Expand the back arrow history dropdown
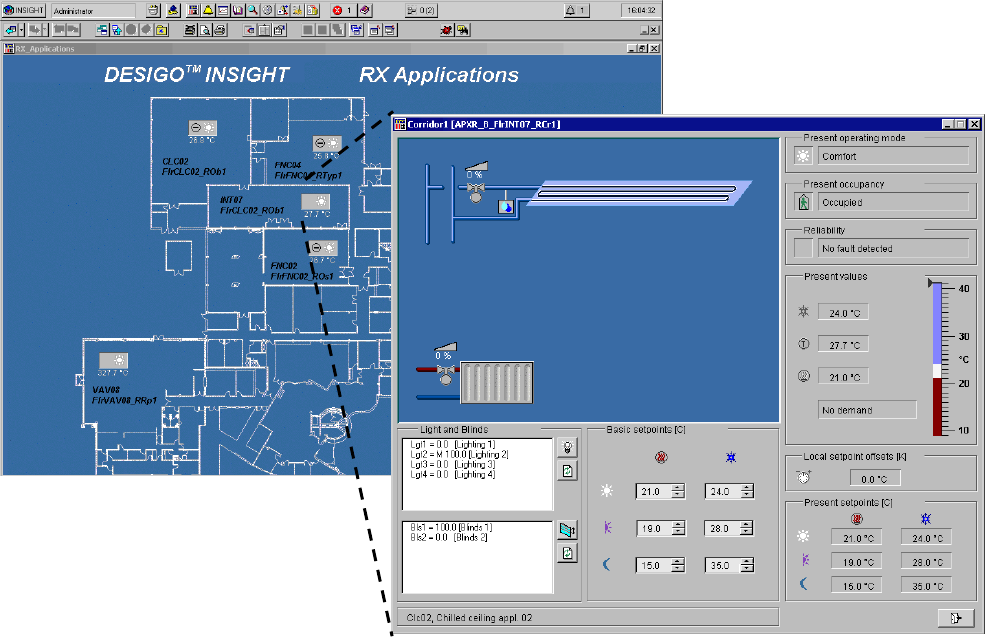 (x=21, y=30)
